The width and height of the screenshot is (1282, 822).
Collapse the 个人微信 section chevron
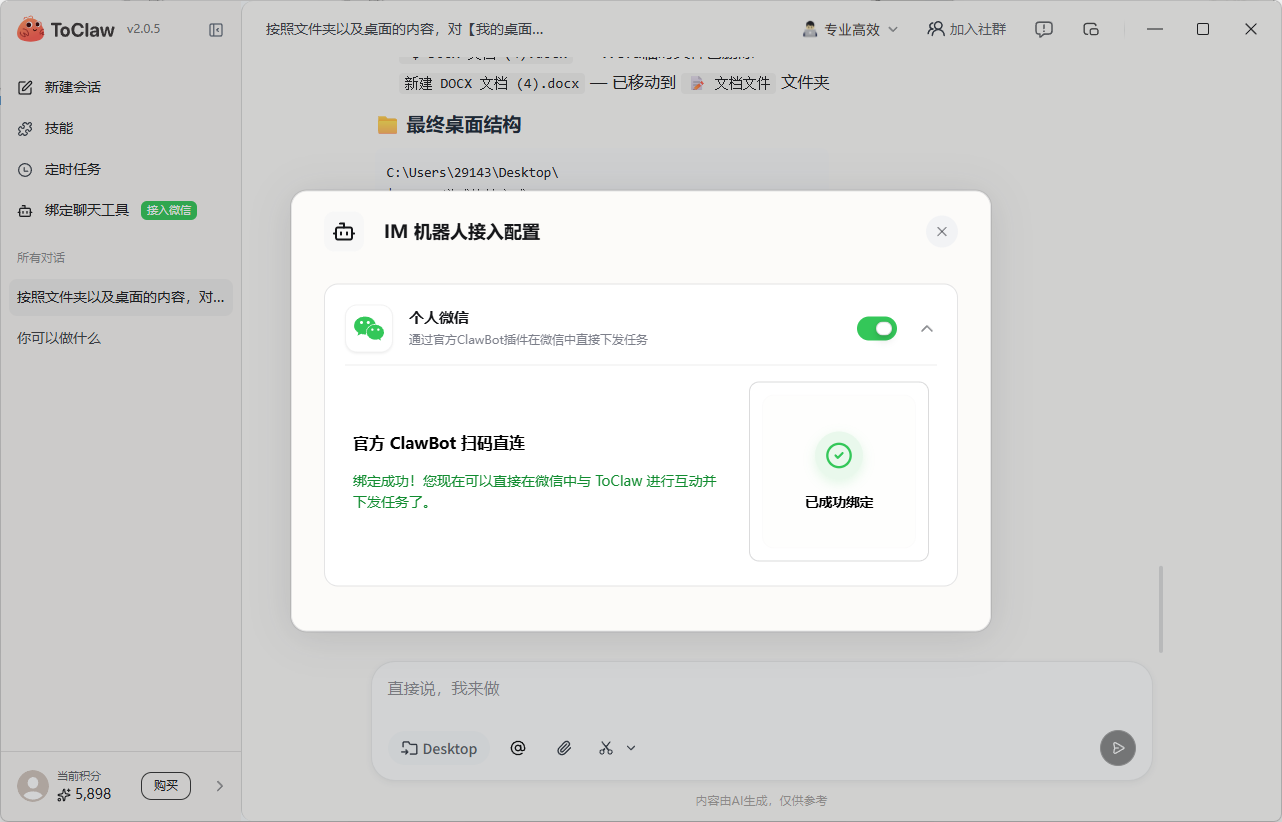click(927, 328)
